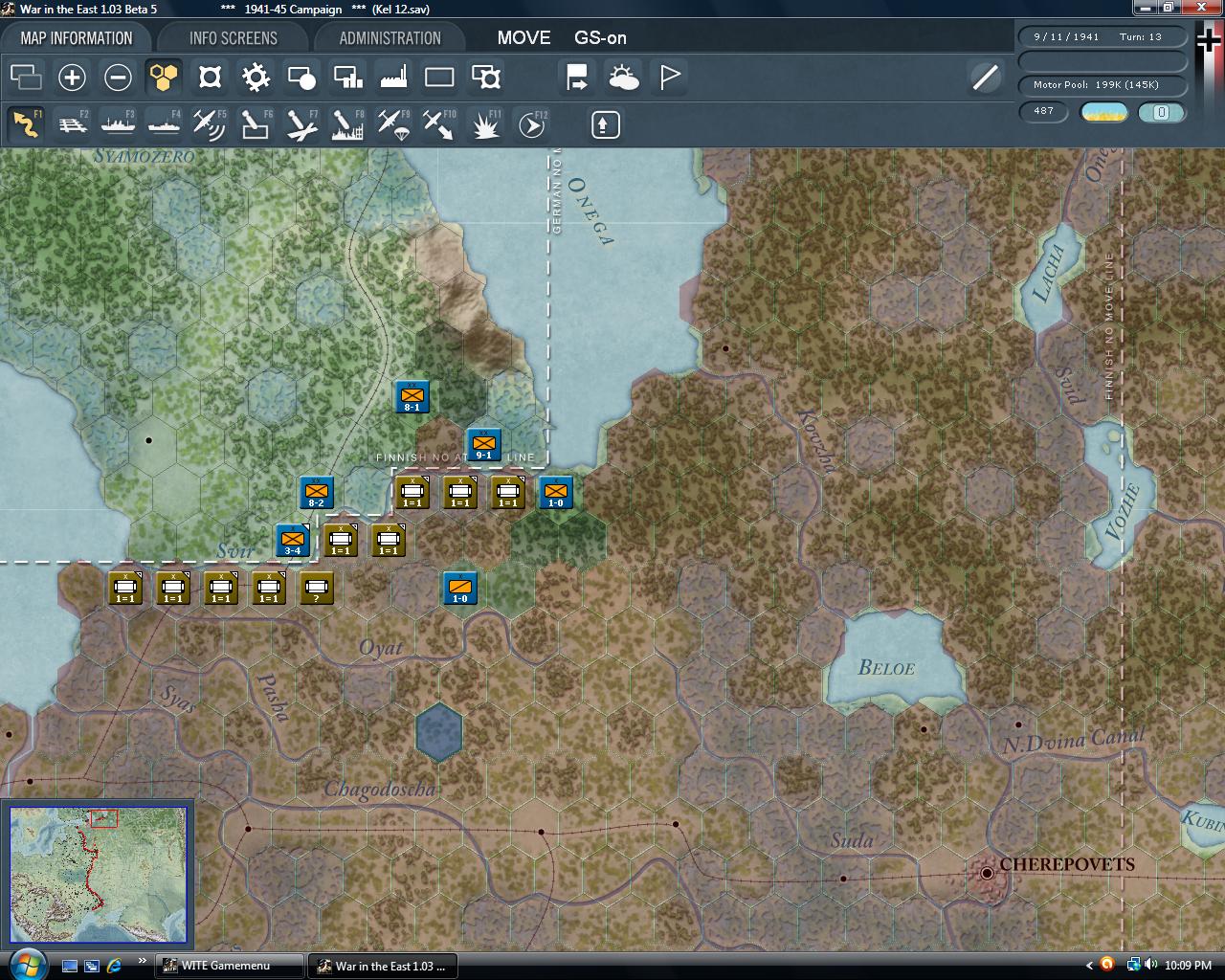Toggle the factory locations icon
Image resolution: width=1225 pixels, height=980 pixels.
click(x=393, y=78)
